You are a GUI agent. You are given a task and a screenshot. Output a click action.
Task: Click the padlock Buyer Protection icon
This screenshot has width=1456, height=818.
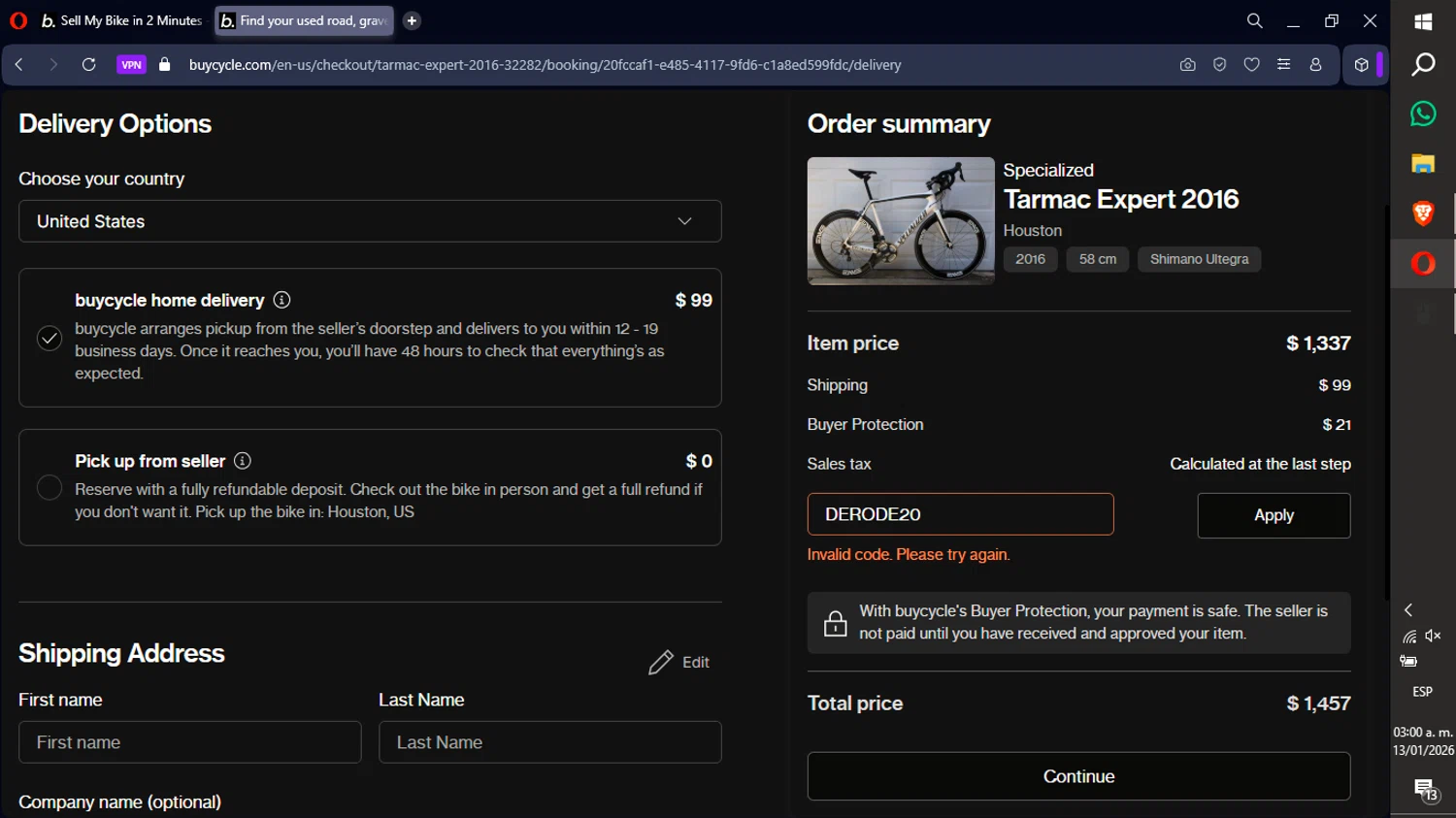point(835,623)
